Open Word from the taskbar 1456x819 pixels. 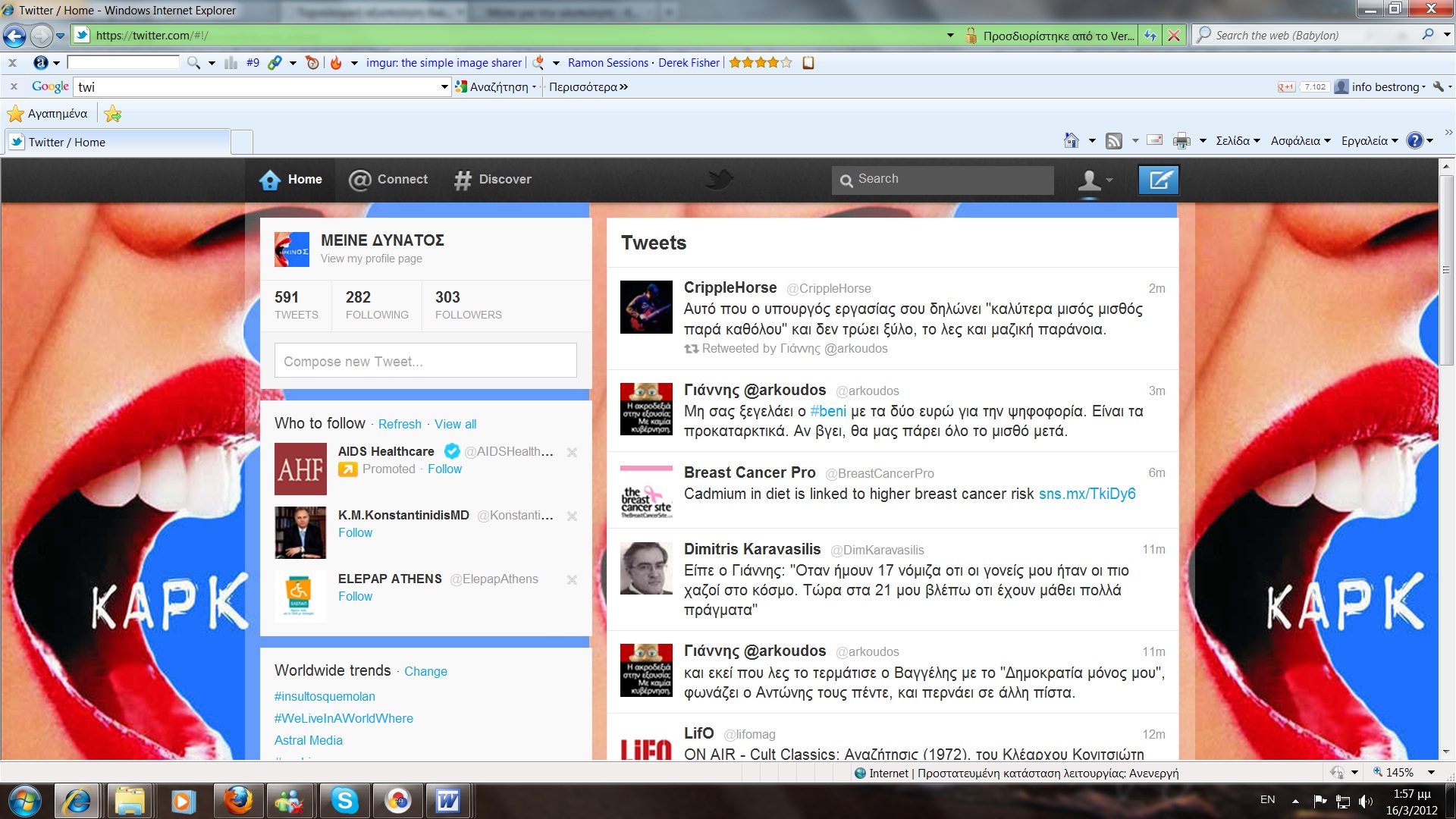(x=447, y=801)
